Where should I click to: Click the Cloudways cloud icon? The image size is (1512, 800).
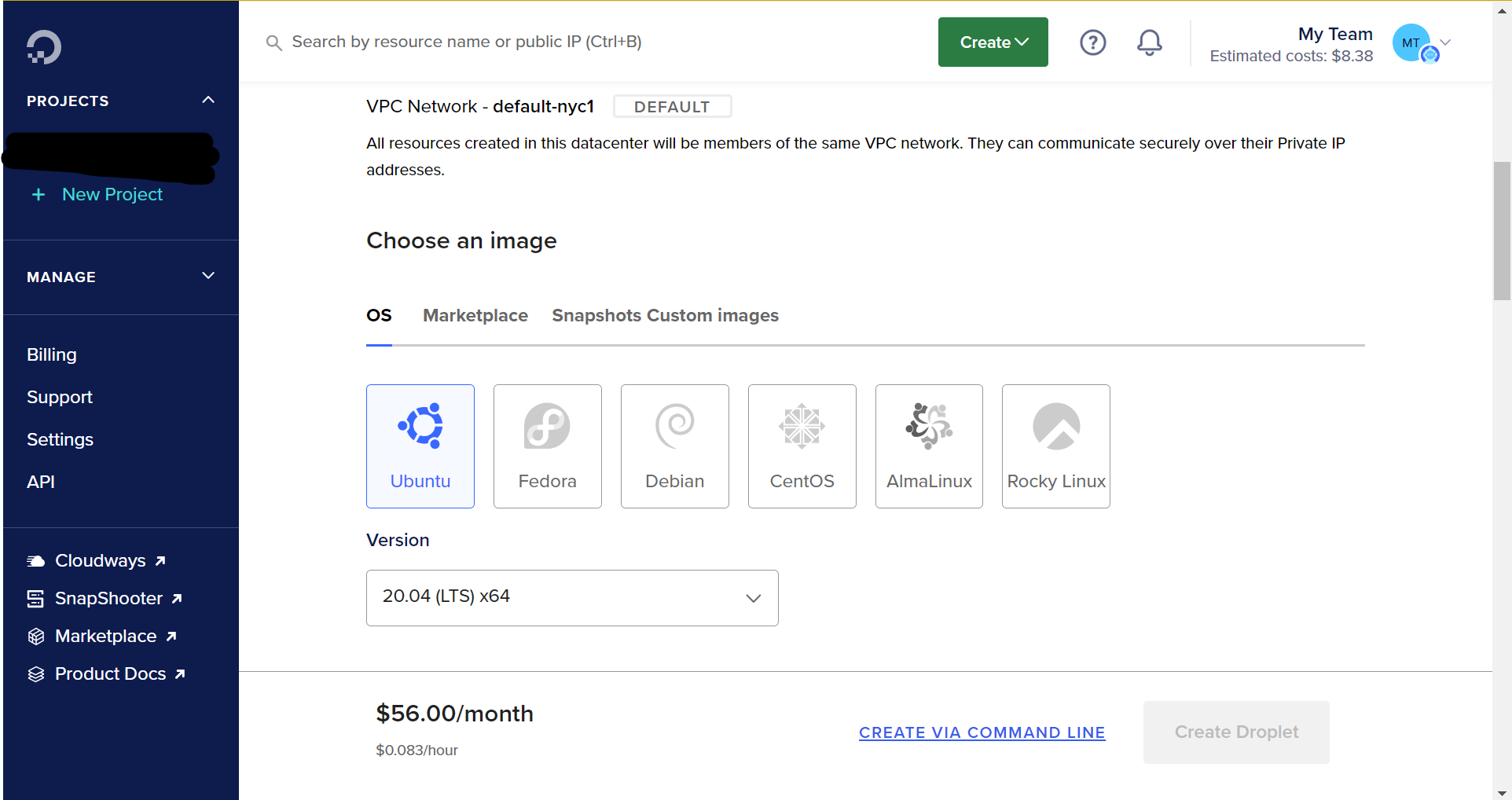pos(36,561)
